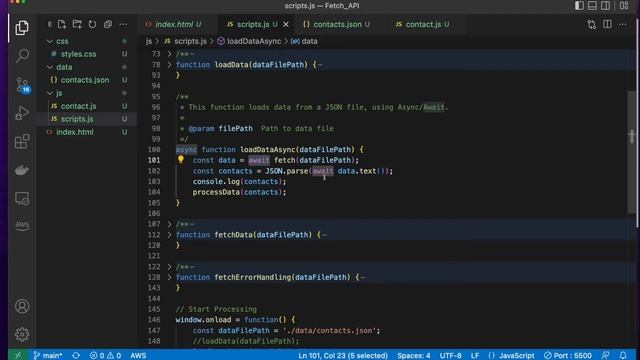Viewport: 640px width, 360px height.
Task: Toggle the bottom panel layout
Action: (592, 5)
